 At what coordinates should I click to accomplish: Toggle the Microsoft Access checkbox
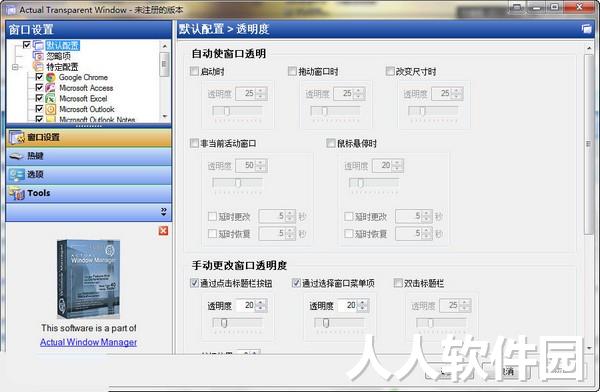[x=39, y=88]
